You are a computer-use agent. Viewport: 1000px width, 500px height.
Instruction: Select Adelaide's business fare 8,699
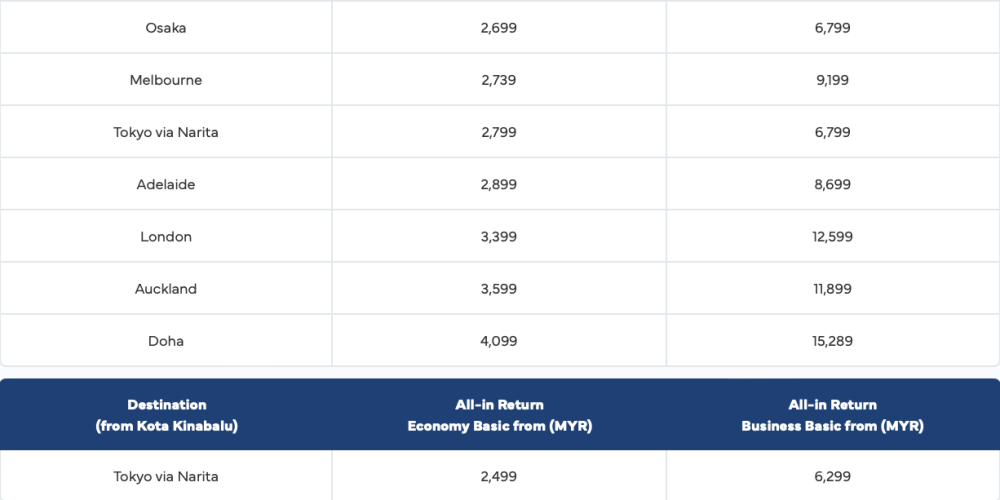[832, 185]
